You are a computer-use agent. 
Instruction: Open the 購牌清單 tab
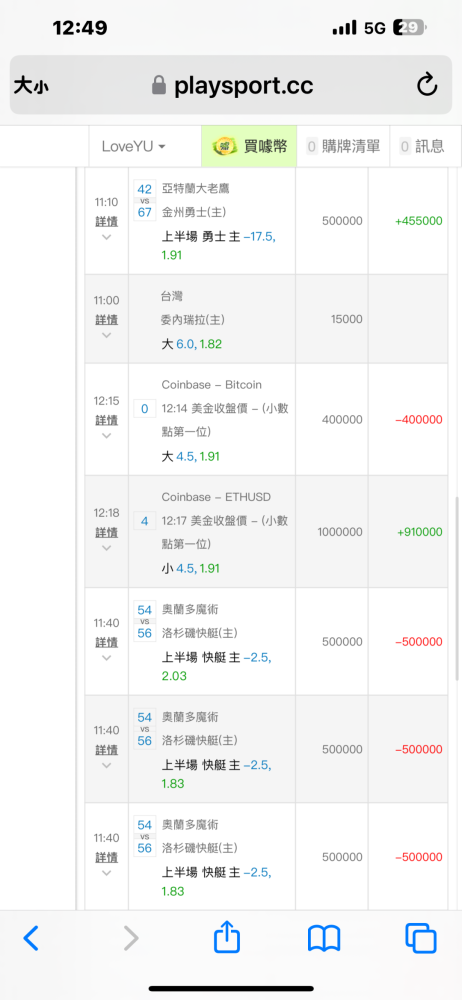pyautogui.click(x=343, y=146)
